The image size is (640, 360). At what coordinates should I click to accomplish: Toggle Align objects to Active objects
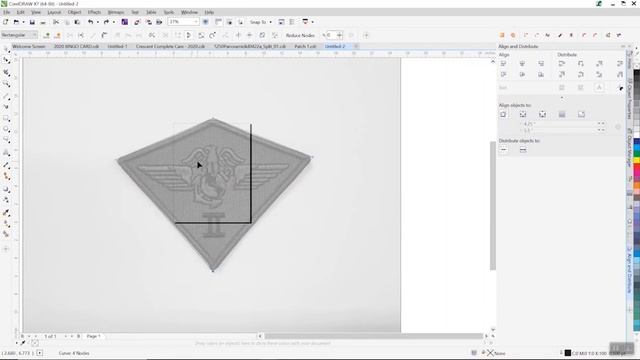[503, 115]
